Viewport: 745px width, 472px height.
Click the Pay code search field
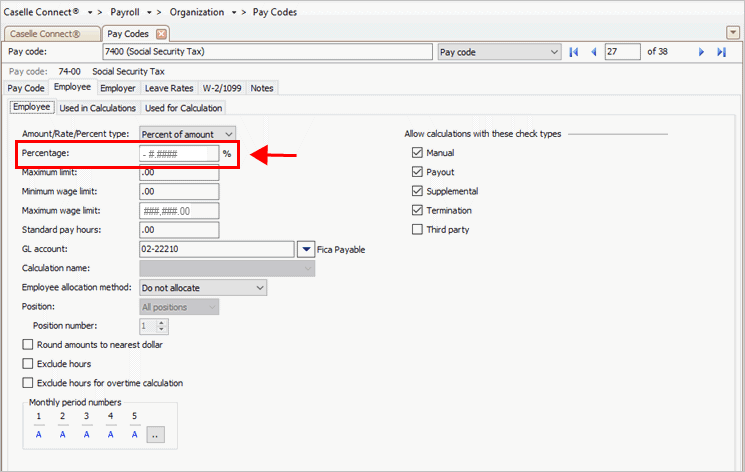[x=267, y=52]
